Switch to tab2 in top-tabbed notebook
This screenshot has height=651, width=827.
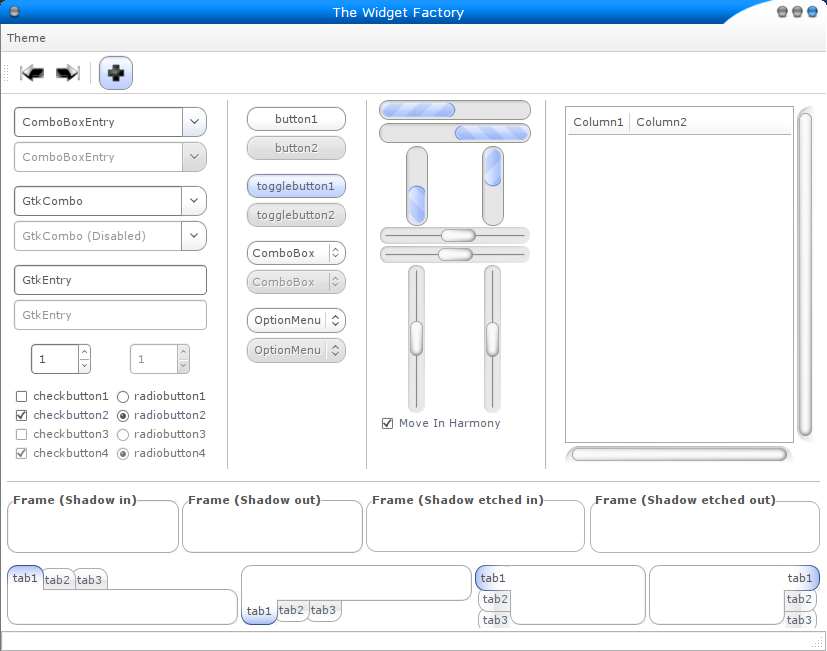point(57,580)
